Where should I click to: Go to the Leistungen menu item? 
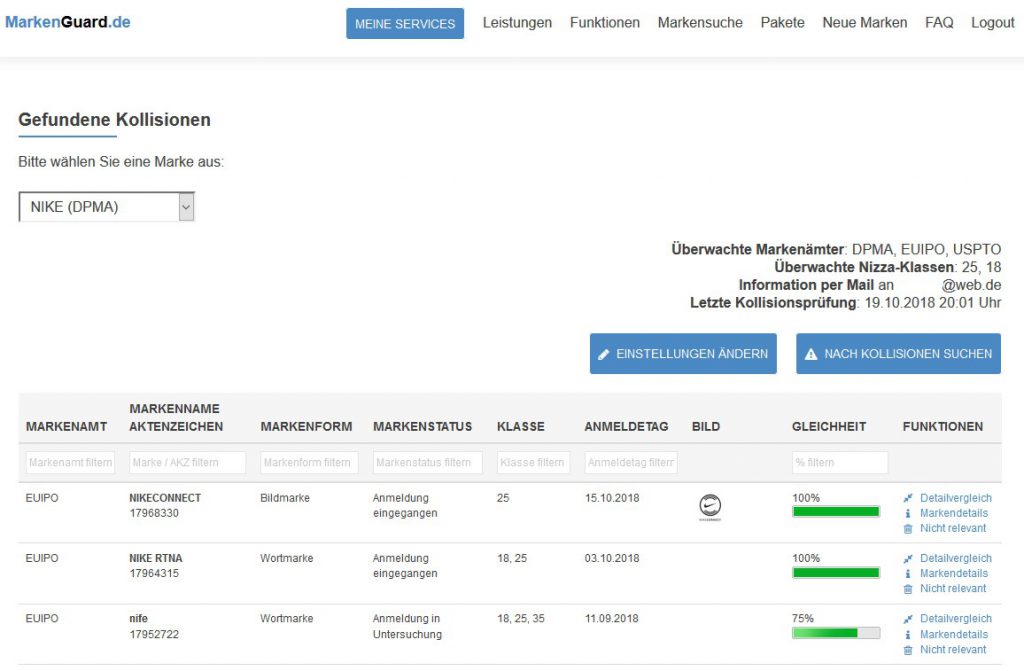tap(517, 23)
